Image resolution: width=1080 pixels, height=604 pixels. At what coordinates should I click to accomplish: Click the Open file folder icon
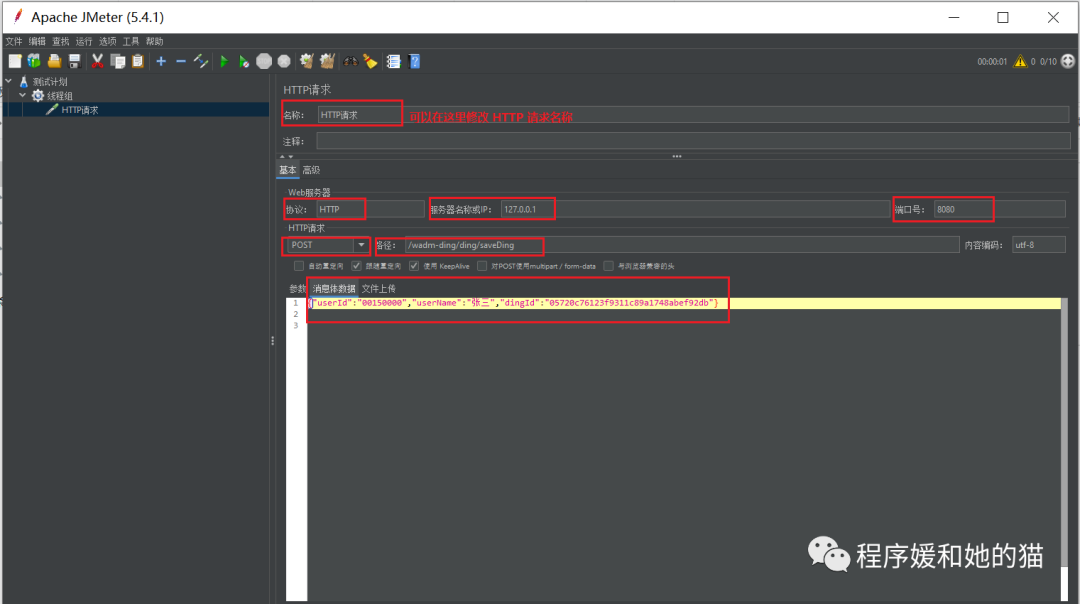[54, 61]
